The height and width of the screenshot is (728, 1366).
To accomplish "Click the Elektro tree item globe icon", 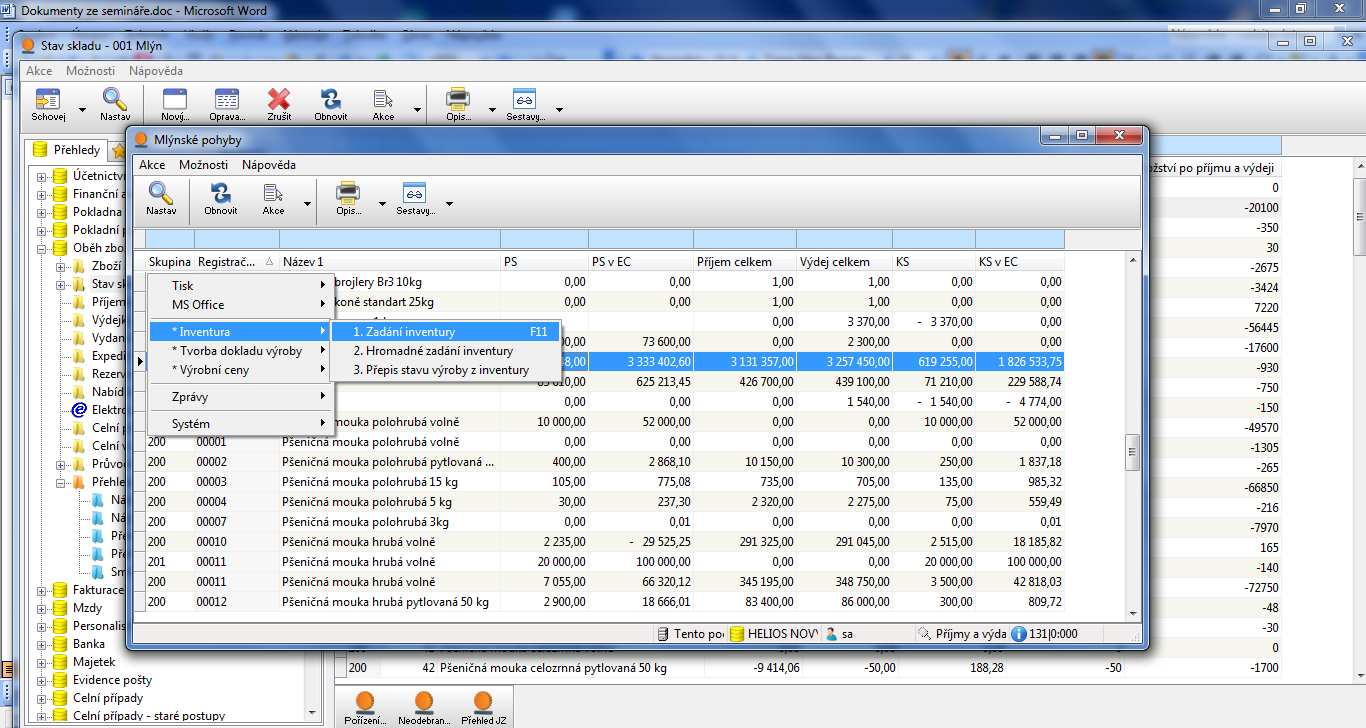I will tap(80, 409).
